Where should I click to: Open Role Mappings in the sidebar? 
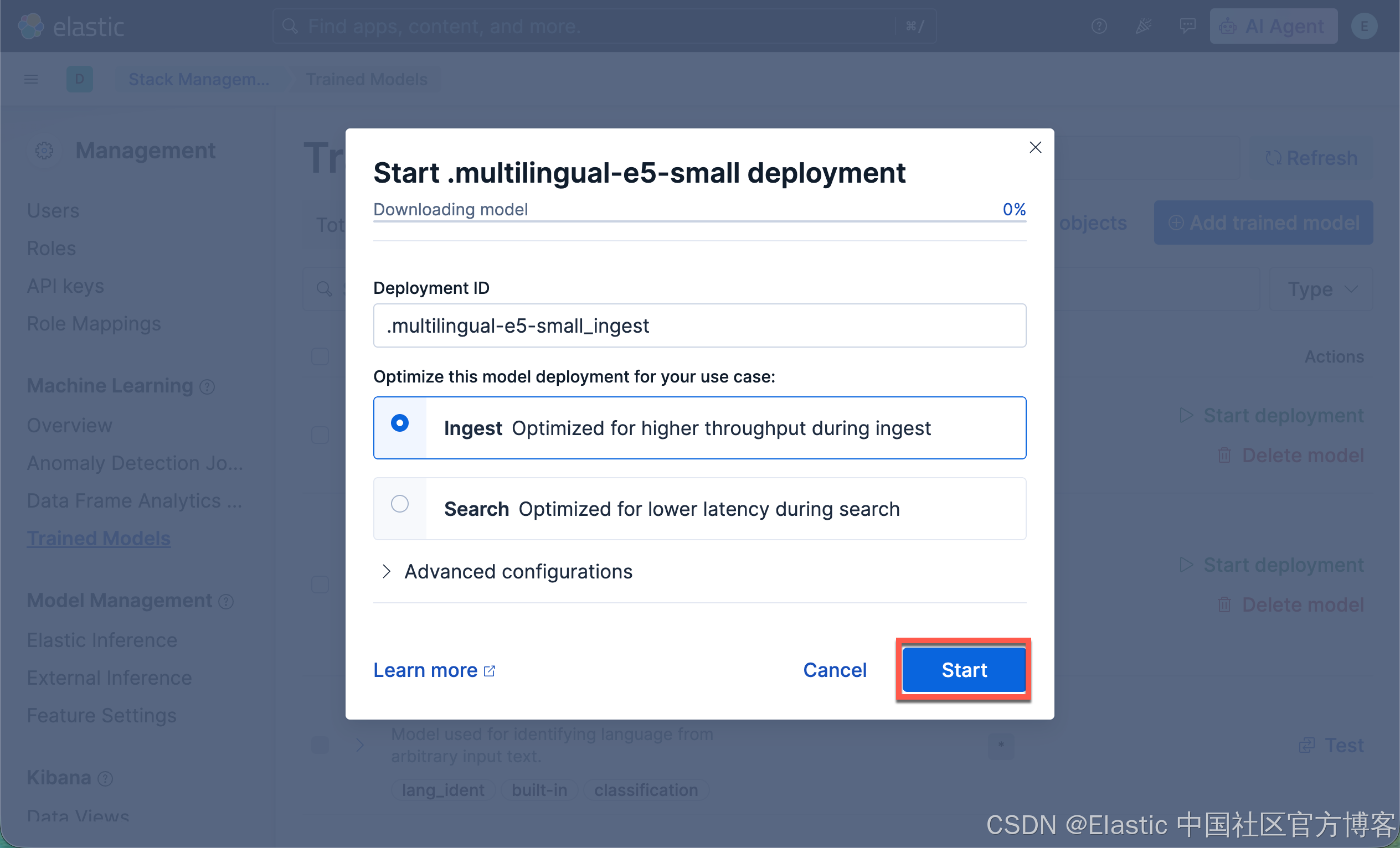click(x=94, y=324)
